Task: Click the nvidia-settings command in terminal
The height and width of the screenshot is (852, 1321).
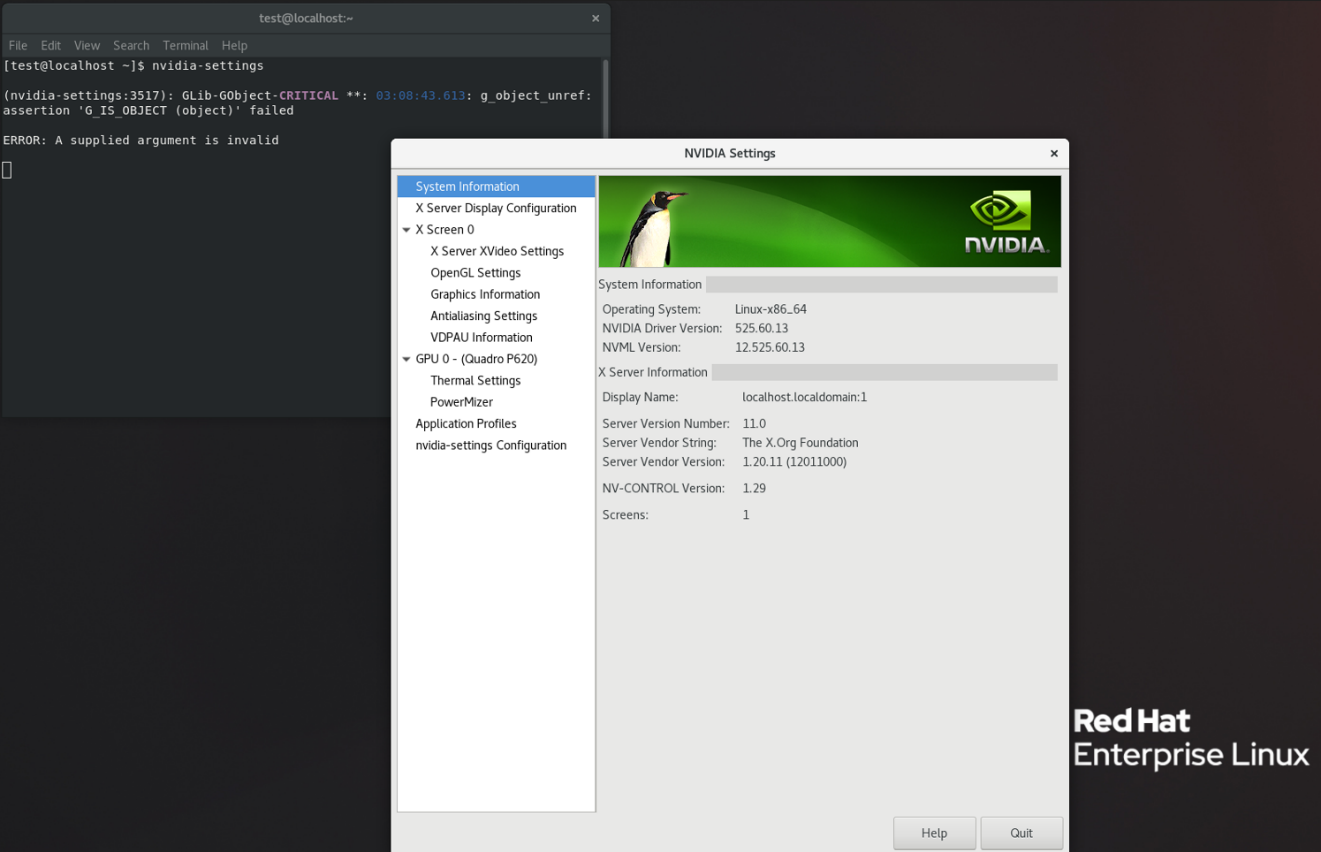Action: tap(208, 66)
